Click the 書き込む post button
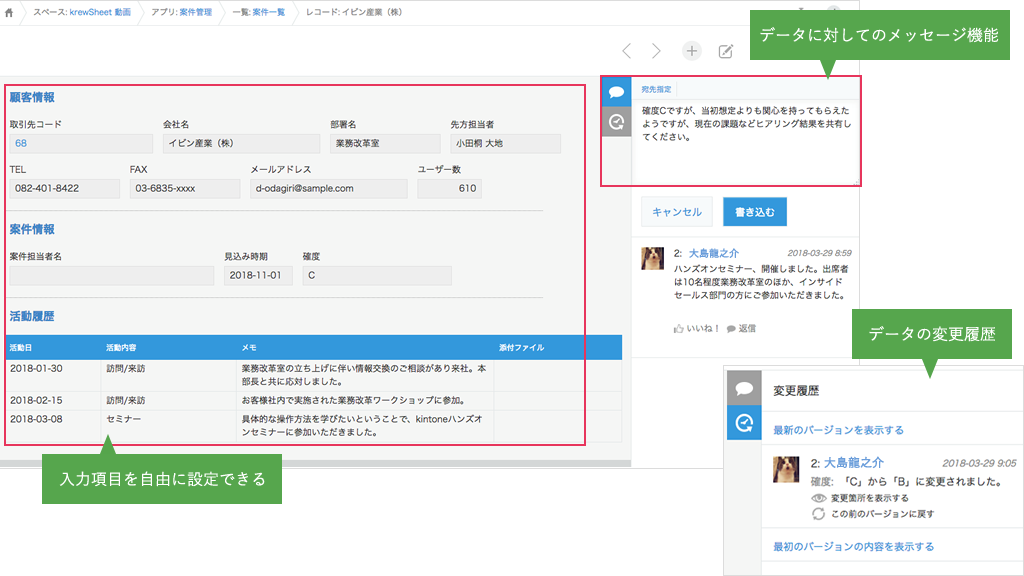Screen dimensions: 1024x576 tap(754, 212)
